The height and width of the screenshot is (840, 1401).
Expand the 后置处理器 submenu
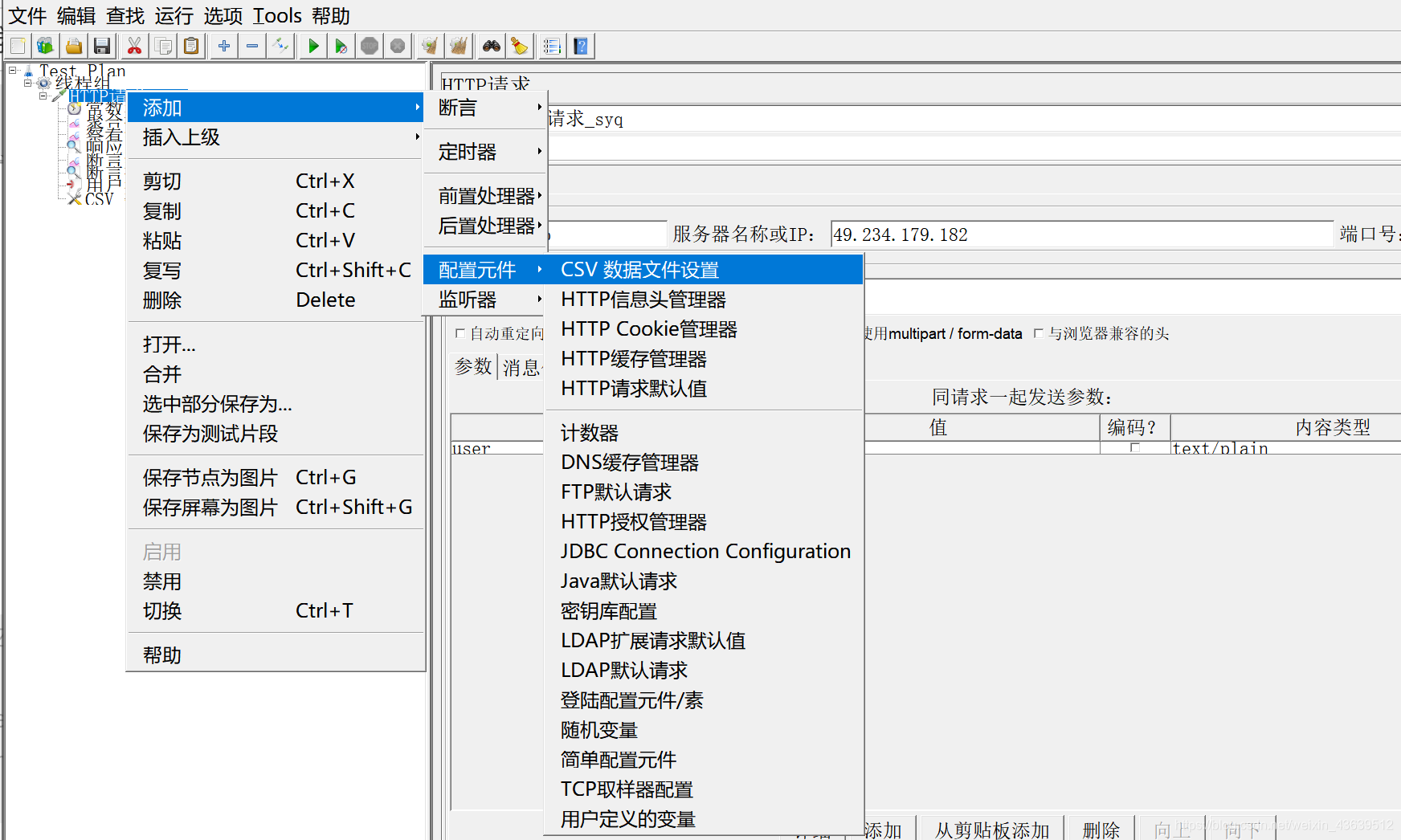pyautogui.click(x=485, y=226)
